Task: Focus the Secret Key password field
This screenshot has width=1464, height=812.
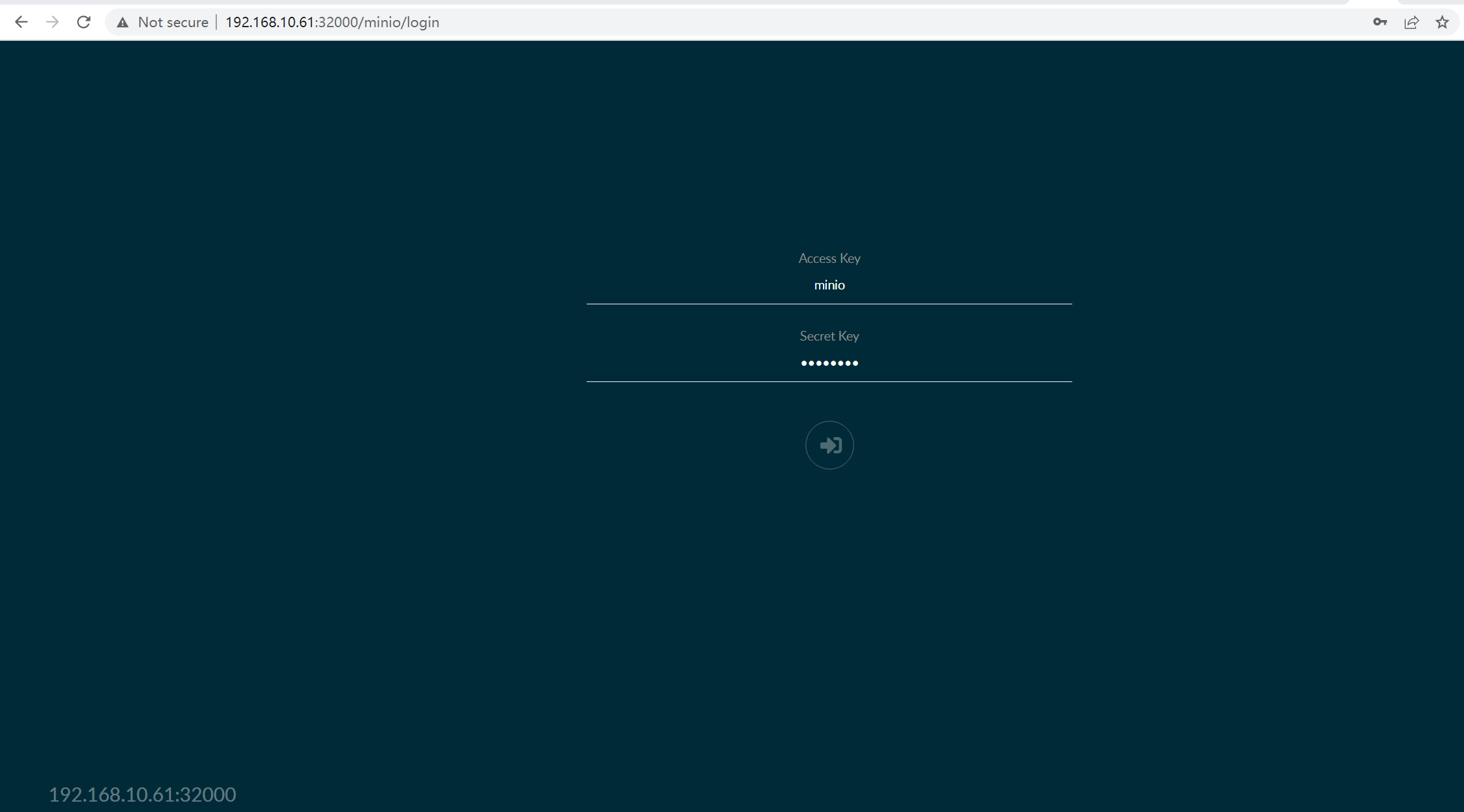Action: (829, 363)
